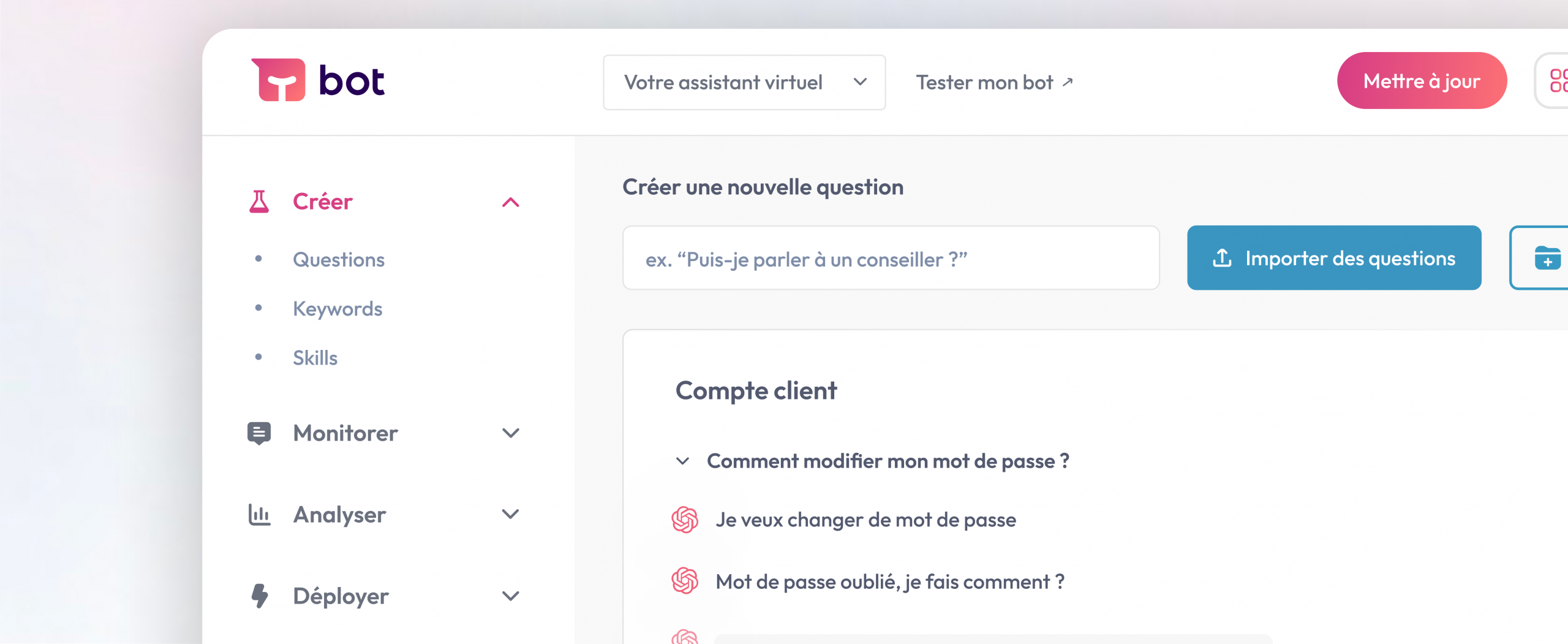Collapse the Créer section chevron

[x=511, y=202]
